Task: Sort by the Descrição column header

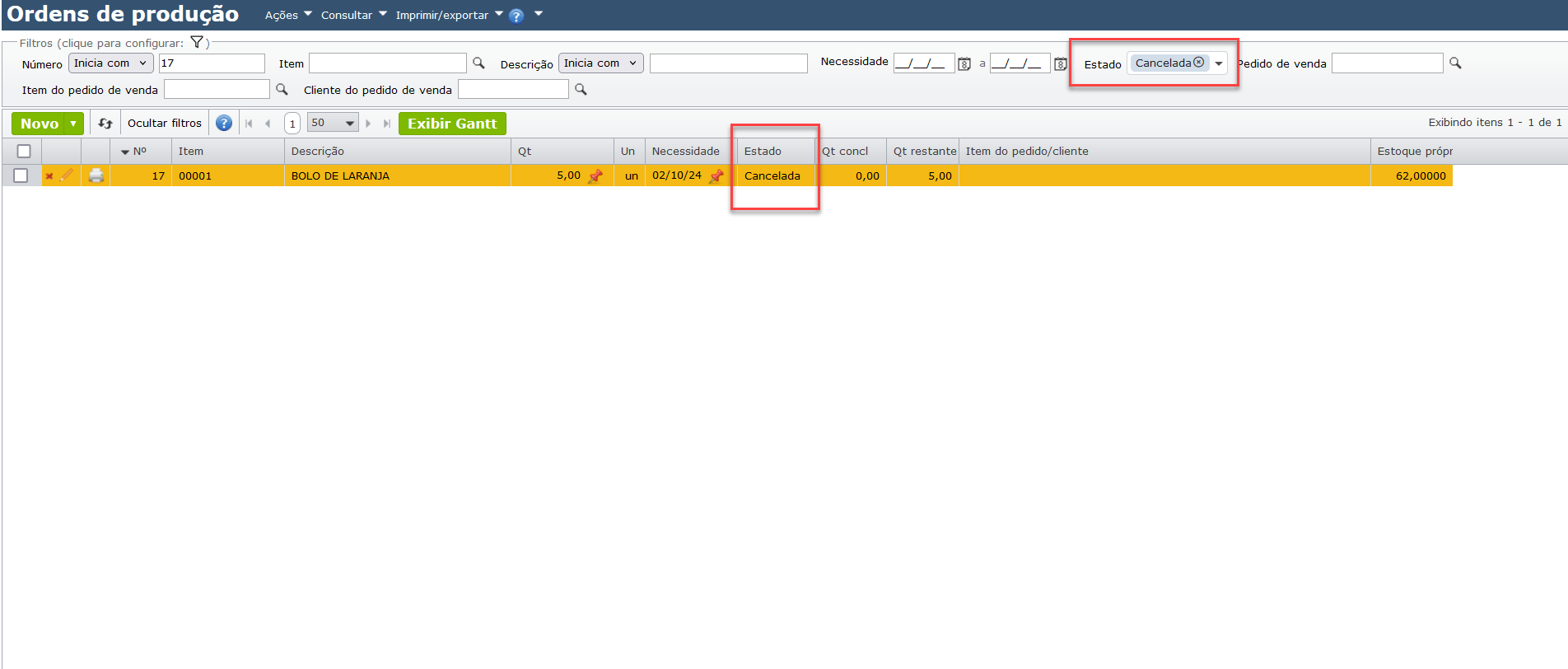Action: click(x=398, y=152)
